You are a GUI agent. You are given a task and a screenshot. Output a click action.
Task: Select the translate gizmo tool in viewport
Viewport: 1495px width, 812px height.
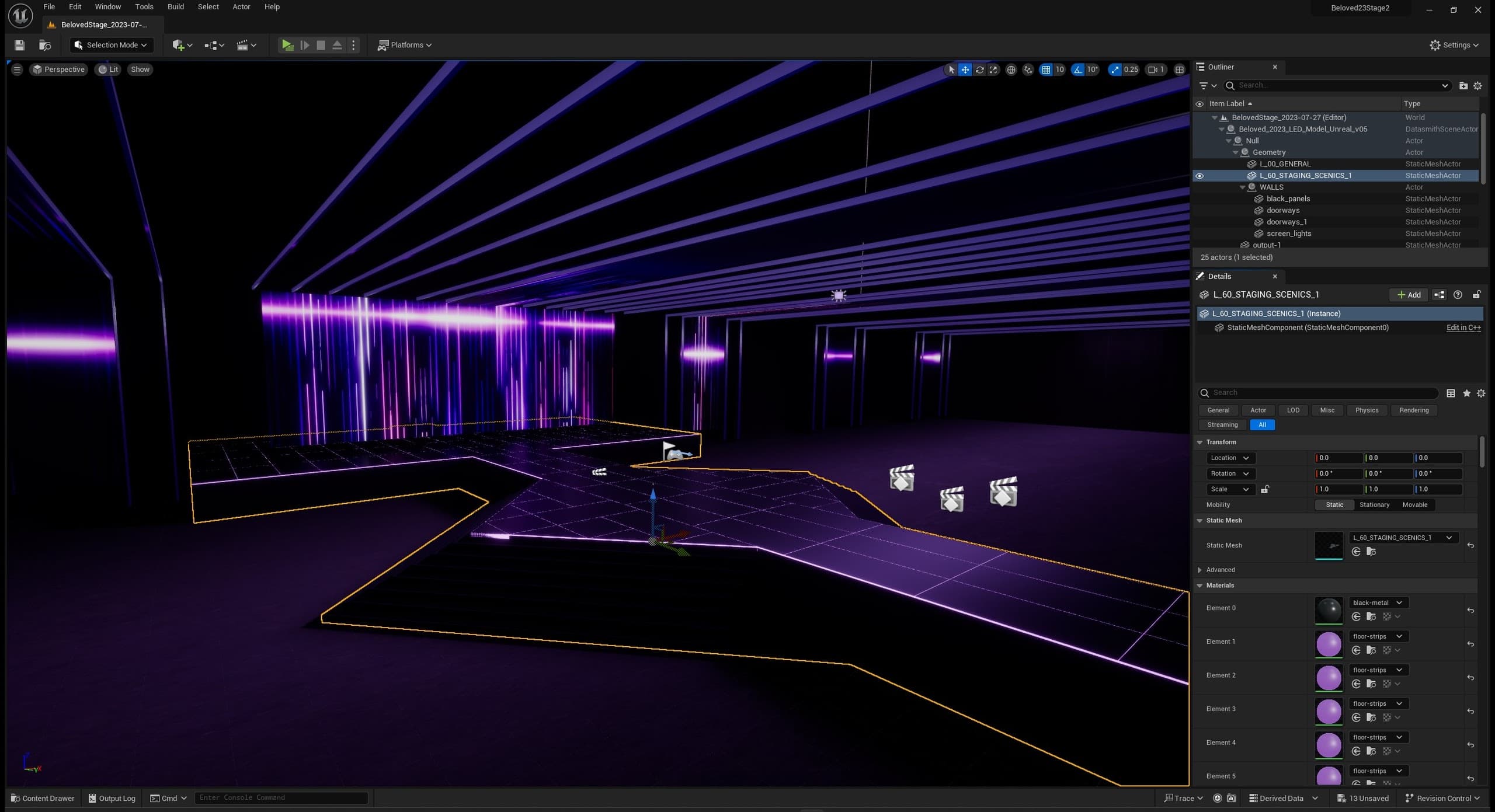[965, 69]
